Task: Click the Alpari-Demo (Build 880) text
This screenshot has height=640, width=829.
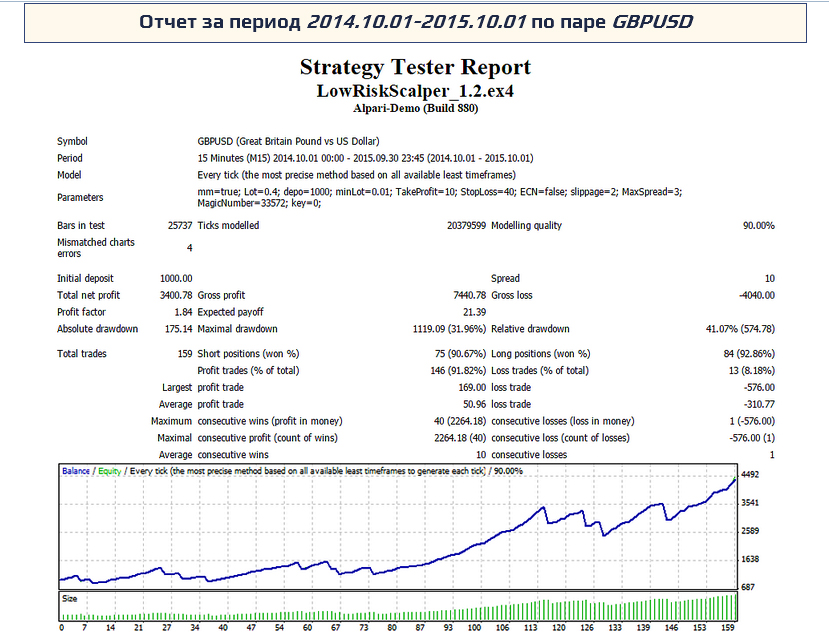Action: point(415,107)
